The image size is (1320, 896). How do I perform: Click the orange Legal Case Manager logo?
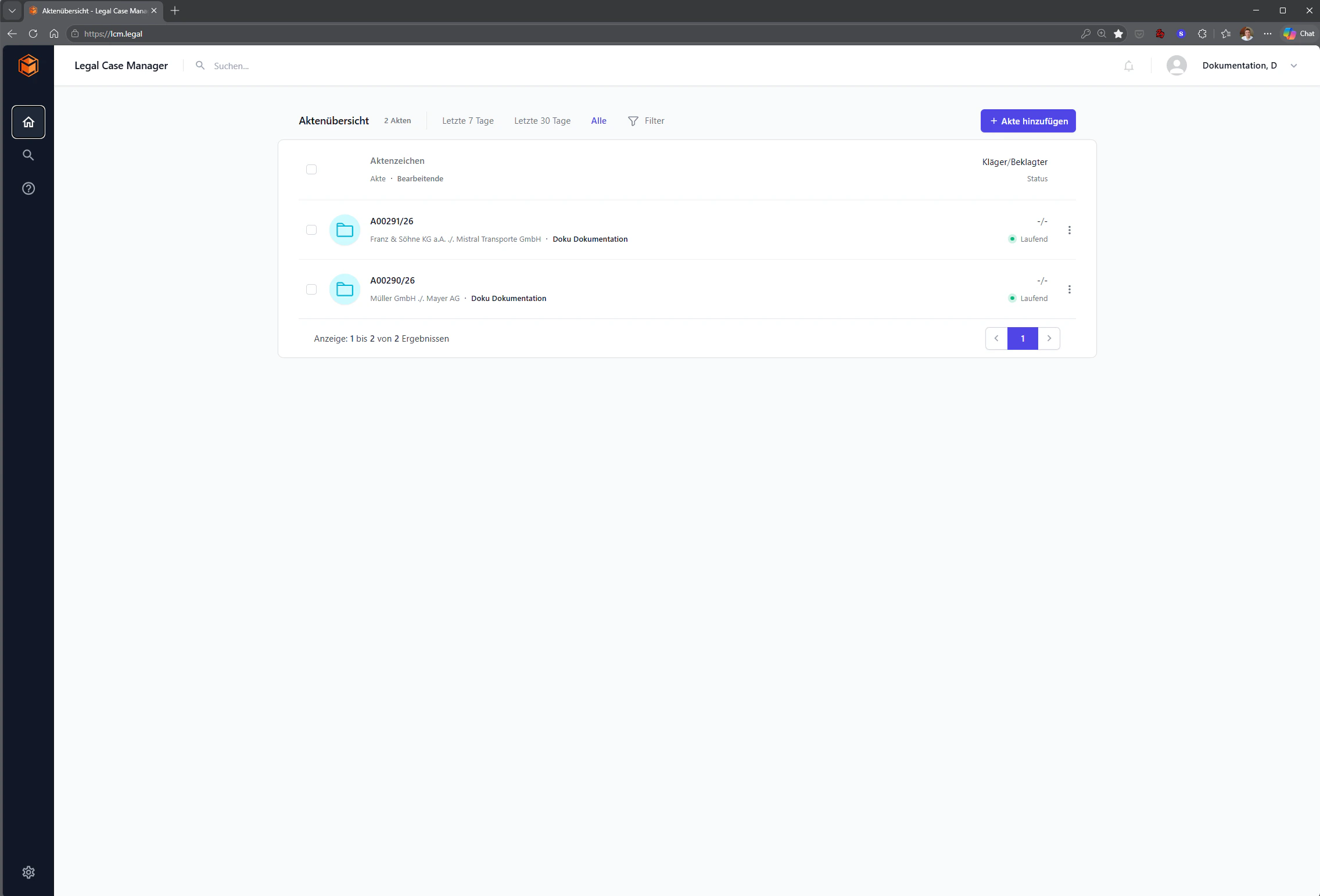28,66
